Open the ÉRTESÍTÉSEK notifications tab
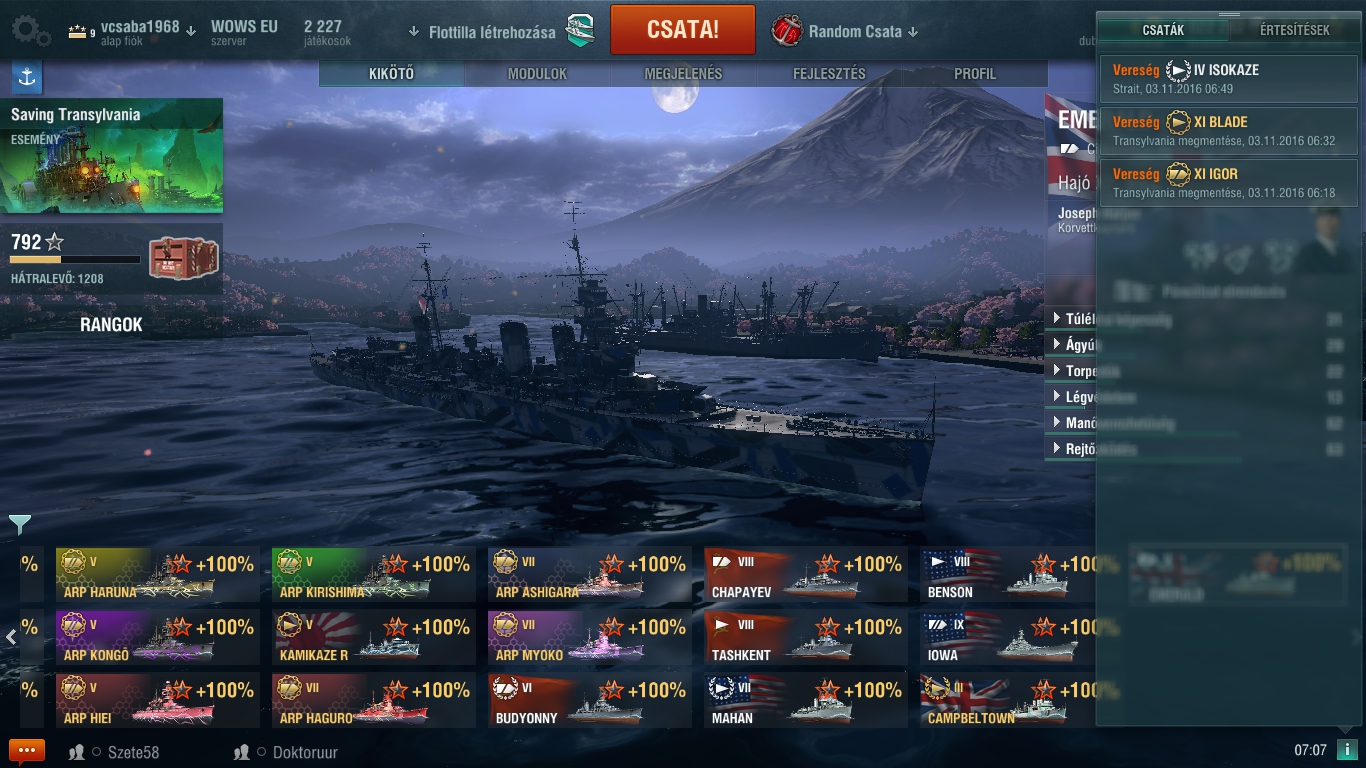This screenshot has height=768, width=1366. (1295, 30)
